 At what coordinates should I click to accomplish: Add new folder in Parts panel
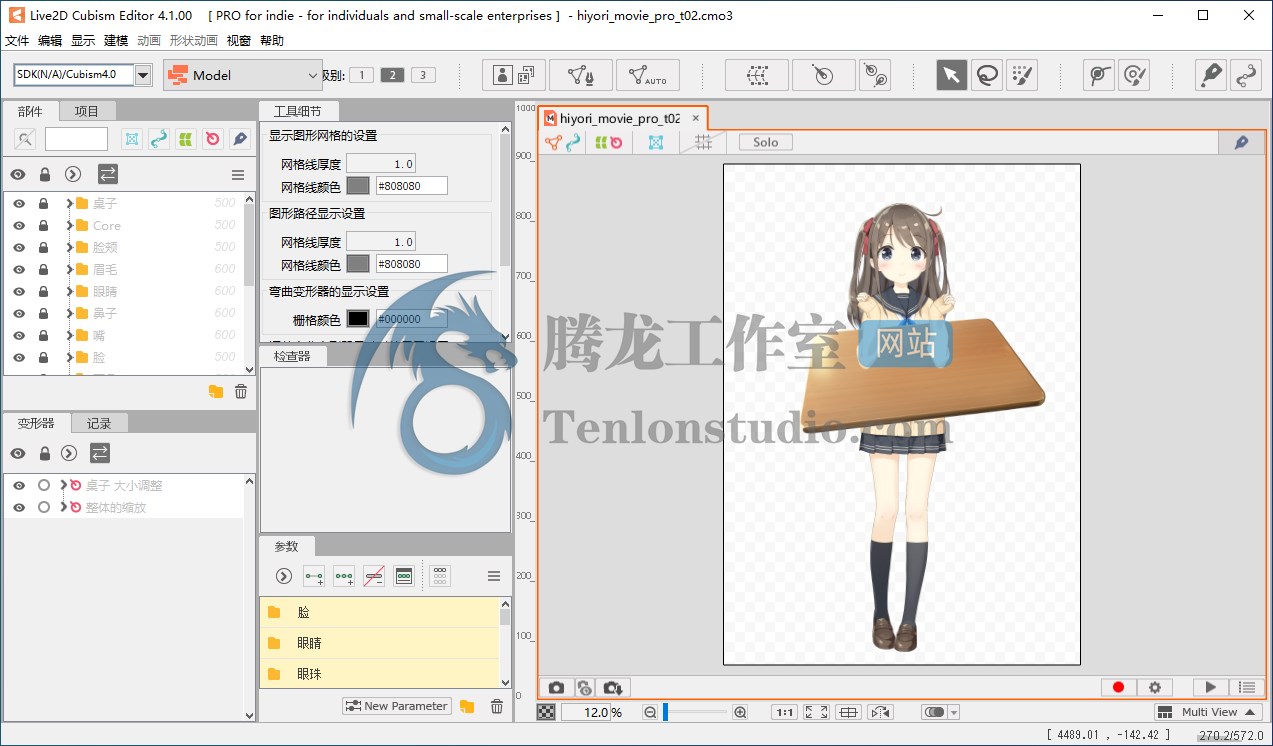point(216,391)
